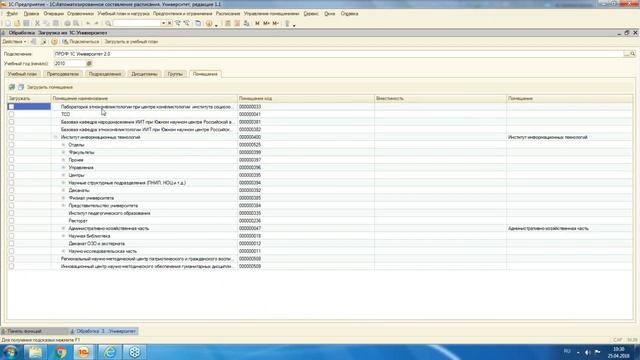Screen dimensions: 640x360
Task: Click into the toolbar search field
Action: pos(137,23)
